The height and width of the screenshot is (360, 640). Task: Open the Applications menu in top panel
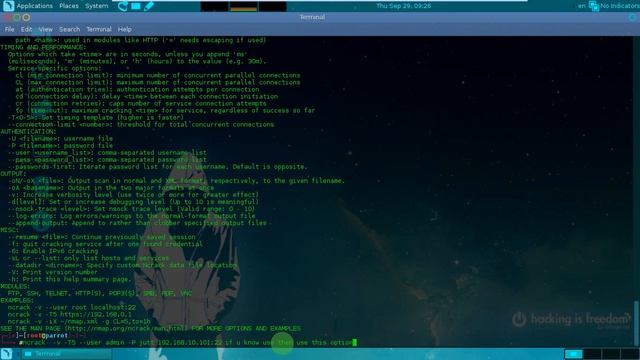tap(34, 6)
